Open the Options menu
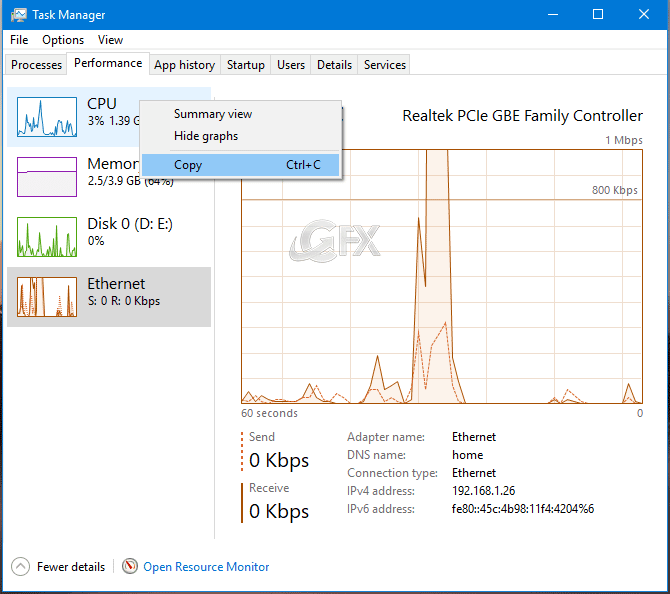670x594 pixels. click(63, 40)
